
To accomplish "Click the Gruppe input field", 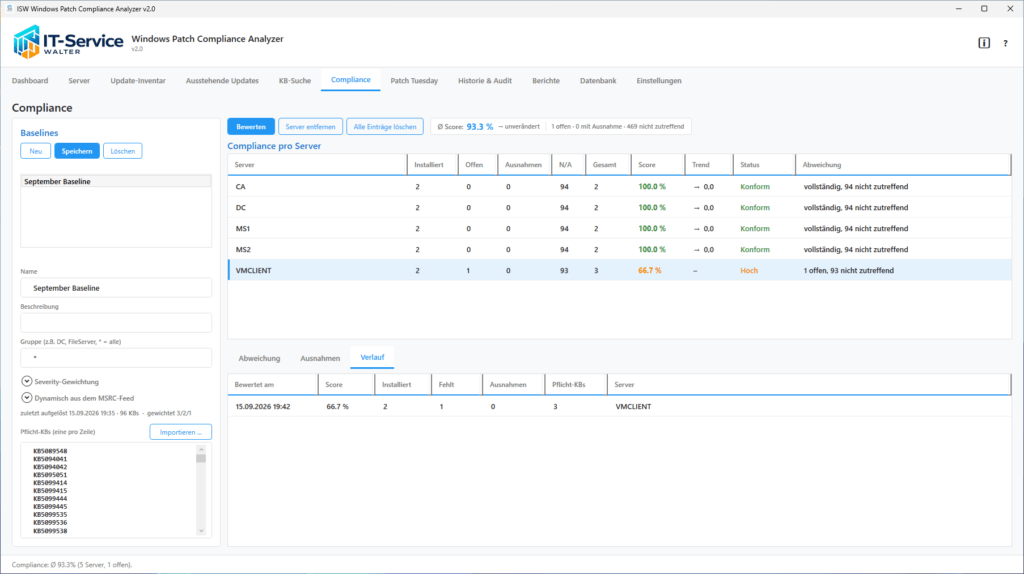I will [116, 358].
